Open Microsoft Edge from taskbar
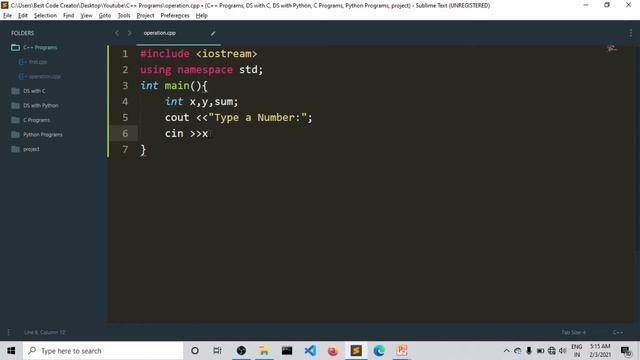The image size is (640, 360). pyautogui.click(x=379, y=351)
